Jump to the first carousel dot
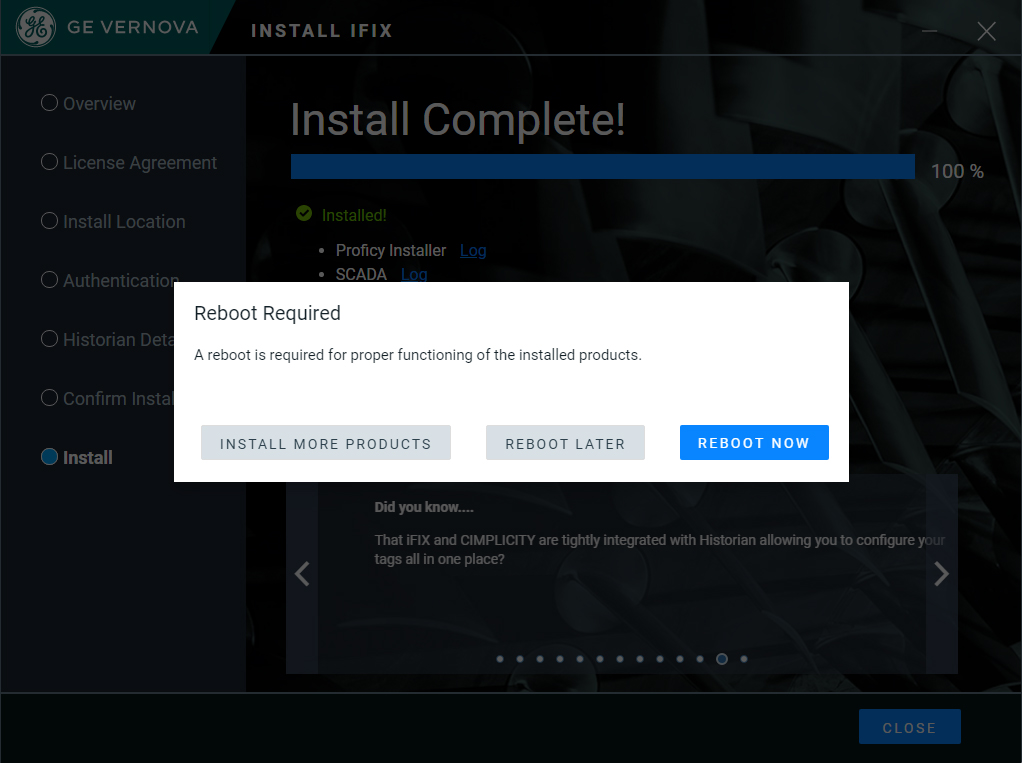 [x=500, y=659]
